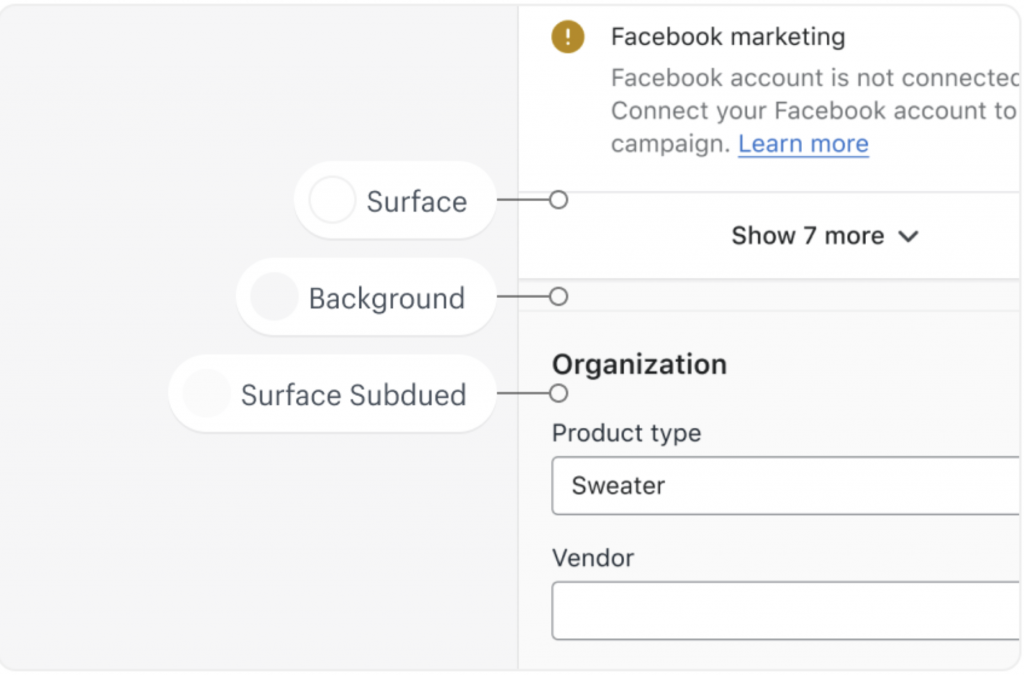1024x675 pixels.
Task: Click the Surface Subdued annotation marker dot
Action: 559,393
